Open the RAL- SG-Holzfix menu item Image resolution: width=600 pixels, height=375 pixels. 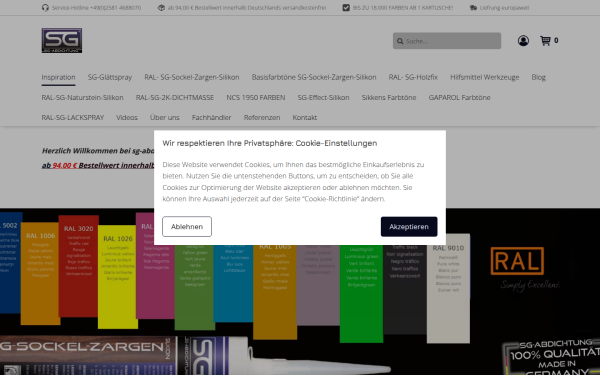point(413,77)
